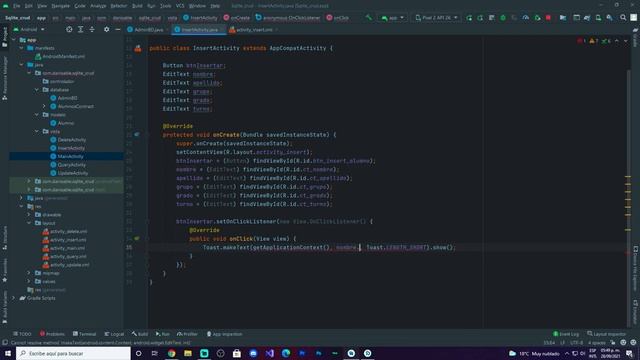This screenshot has width=640, height=360.
Task: Open the Pixel 2 API device dropdown
Action: 436,18
